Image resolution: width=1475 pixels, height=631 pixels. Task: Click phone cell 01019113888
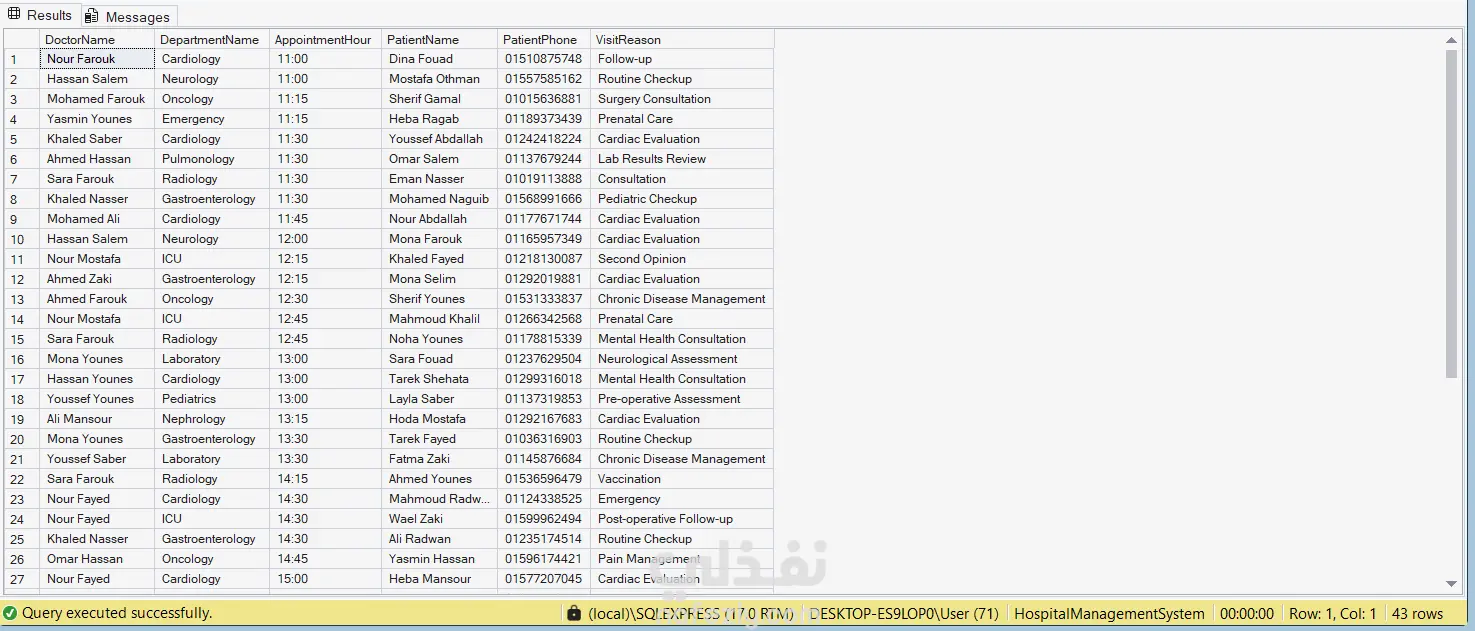click(543, 179)
